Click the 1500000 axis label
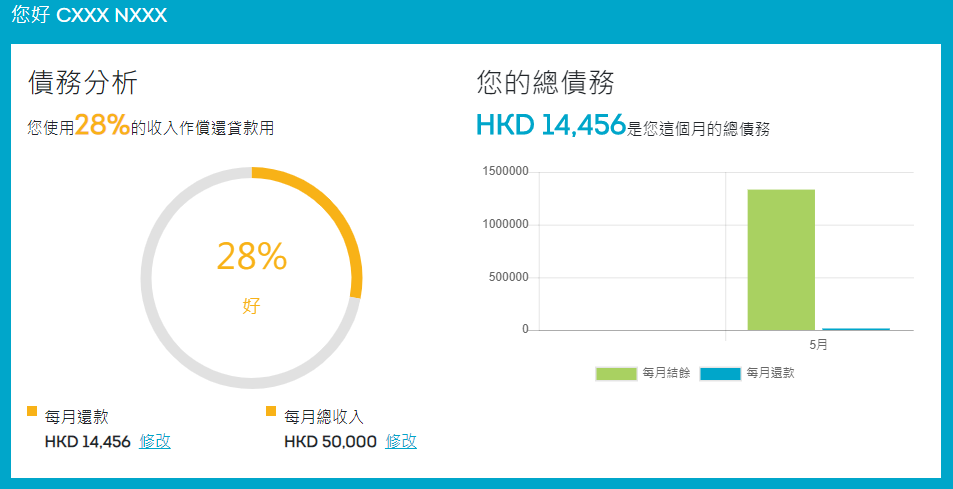This screenshot has height=489, width=953. coord(506,172)
